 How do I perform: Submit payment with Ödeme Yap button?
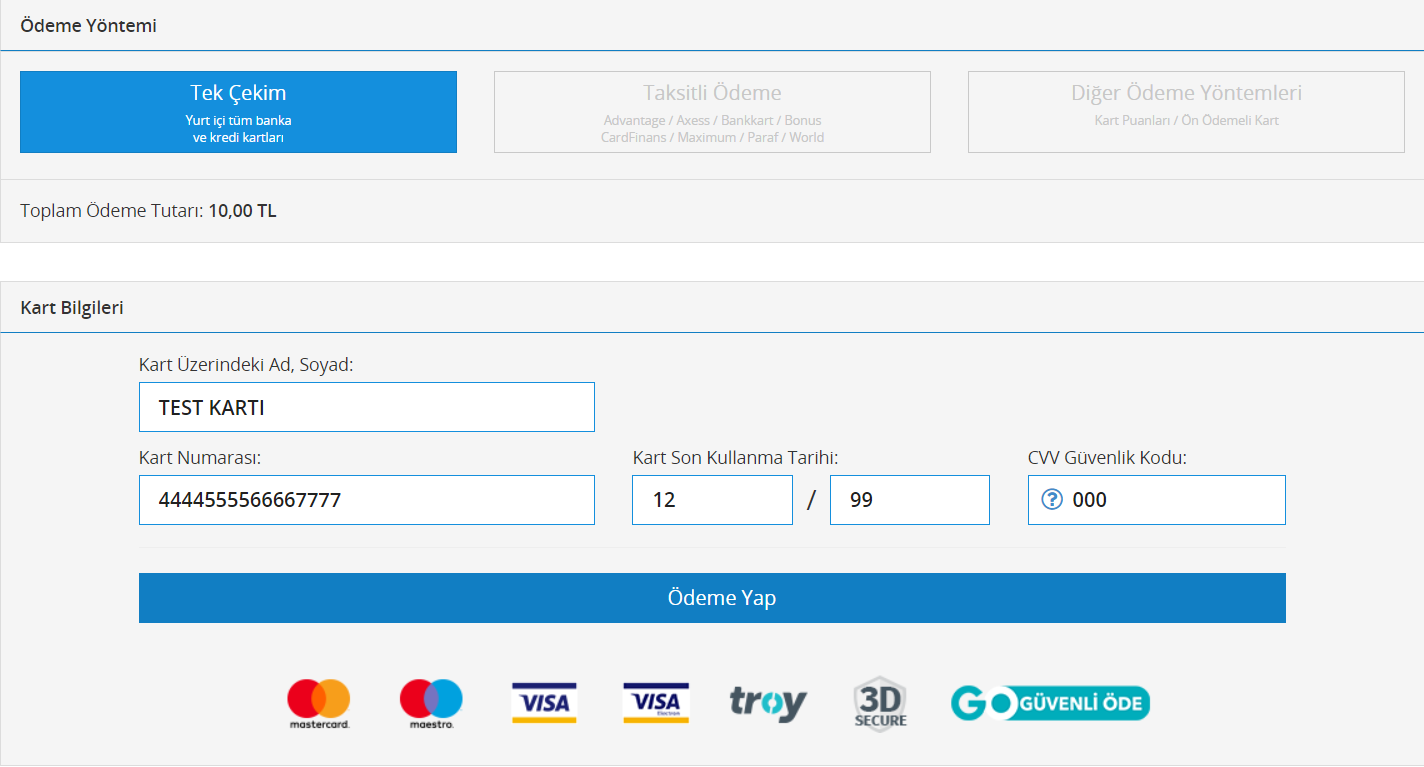tap(712, 598)
